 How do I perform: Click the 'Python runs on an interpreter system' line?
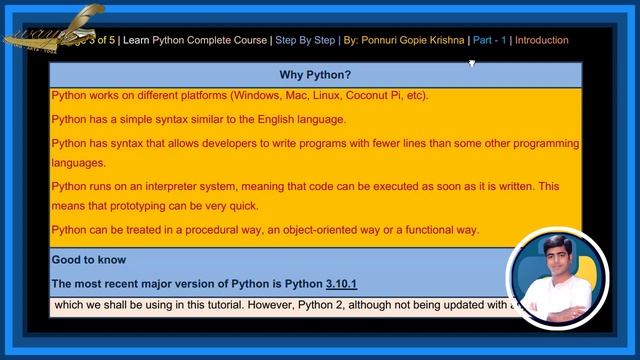coord(305,196)
